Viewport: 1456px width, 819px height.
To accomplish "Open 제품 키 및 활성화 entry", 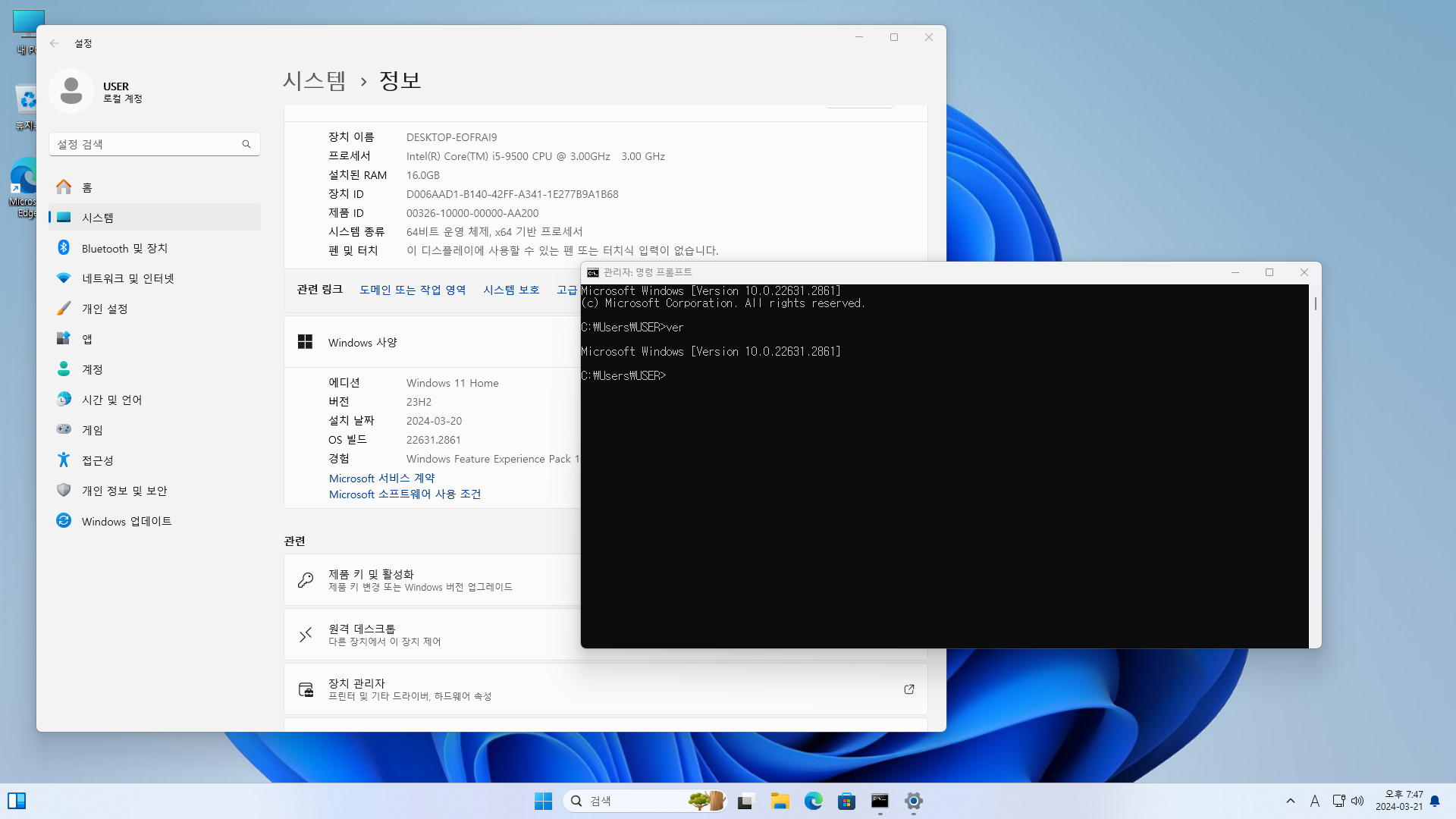I will coord(432,580).
